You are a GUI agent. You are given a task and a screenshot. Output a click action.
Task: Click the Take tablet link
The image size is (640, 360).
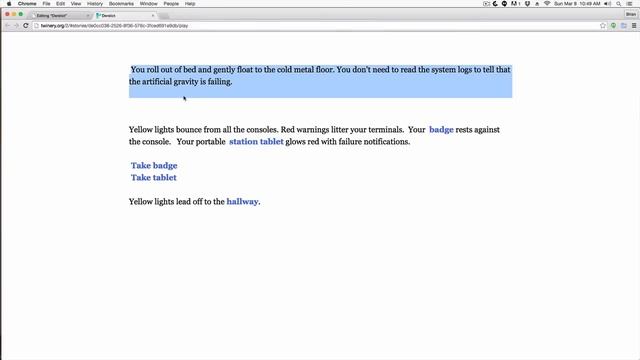153,178
